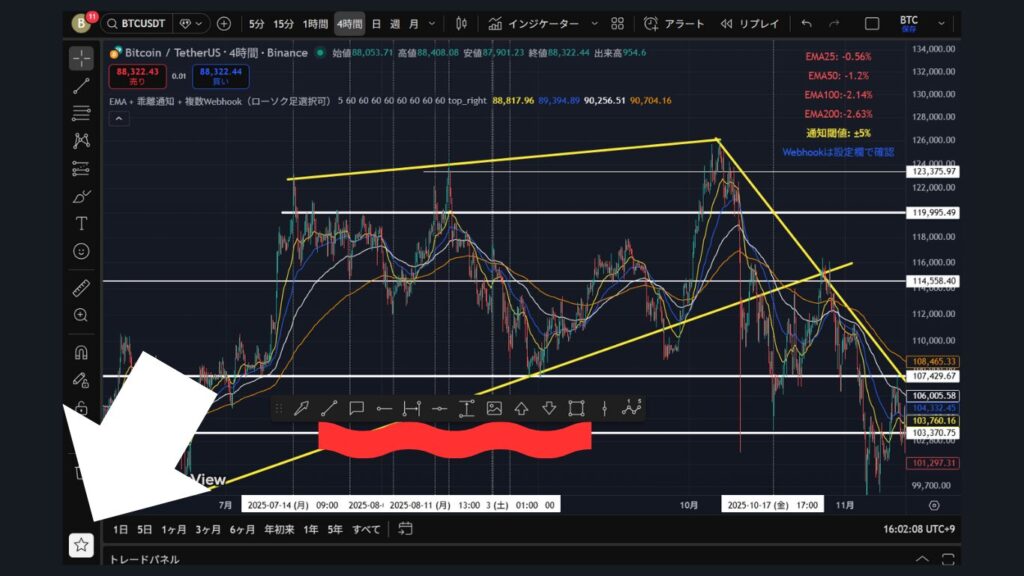Toggle the magnet snap mode
Image resolution: width=1024 pixels, height=576 pixels.
(x=81, y=352)
